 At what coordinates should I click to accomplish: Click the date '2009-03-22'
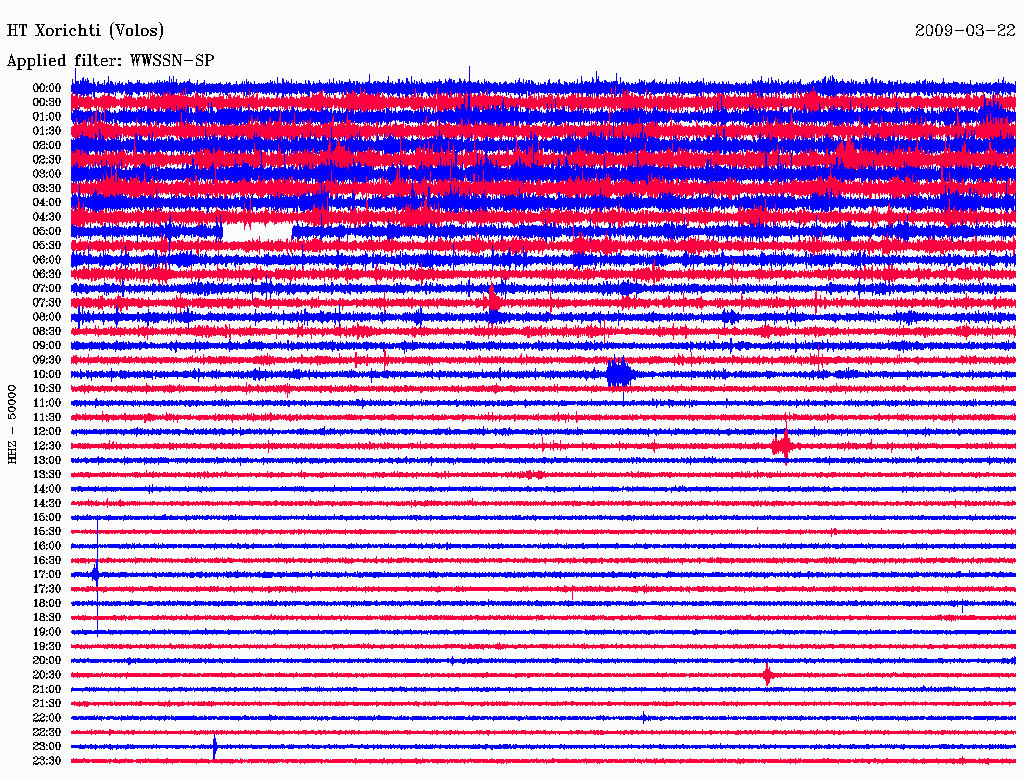pyautogui.click(x=965, y=31)
